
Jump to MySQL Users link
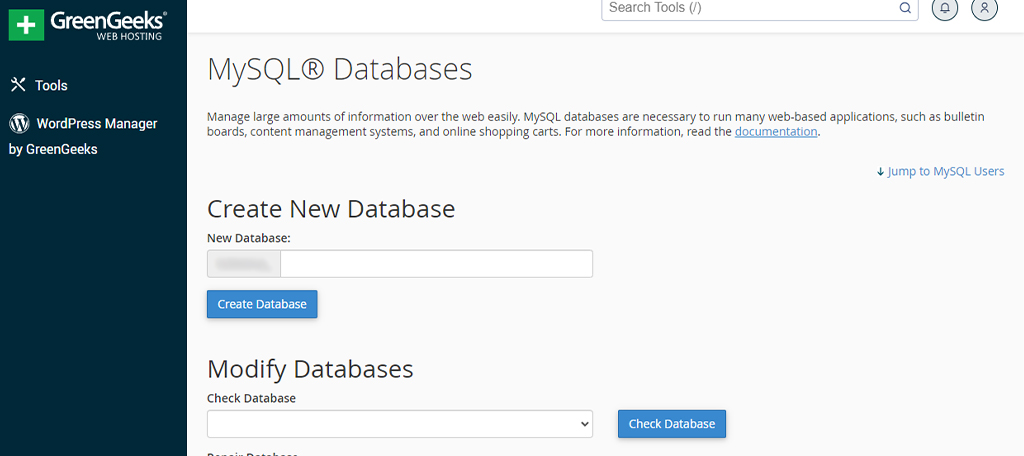coord(940,171)
